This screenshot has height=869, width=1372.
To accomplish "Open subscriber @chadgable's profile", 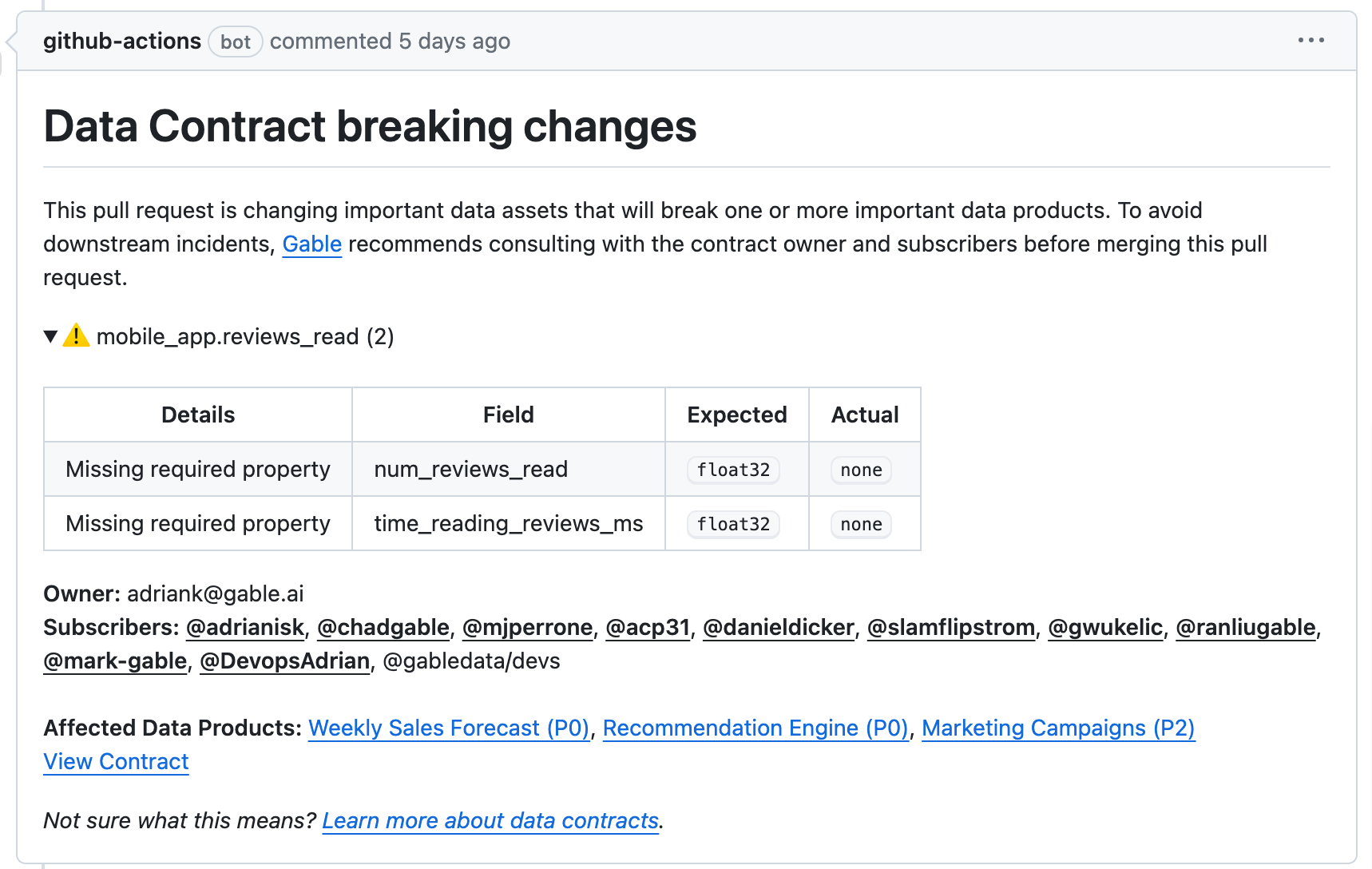I will (x=383, y=628).
